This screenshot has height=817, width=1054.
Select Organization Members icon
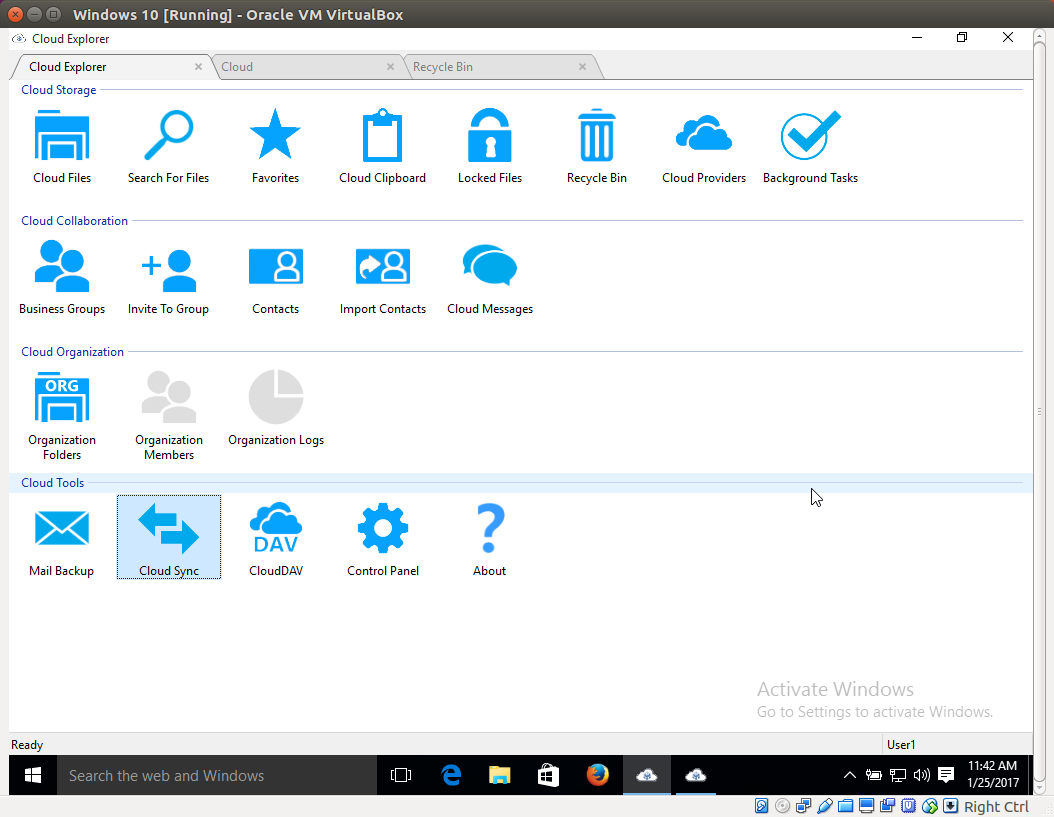[x=169, y=415]
